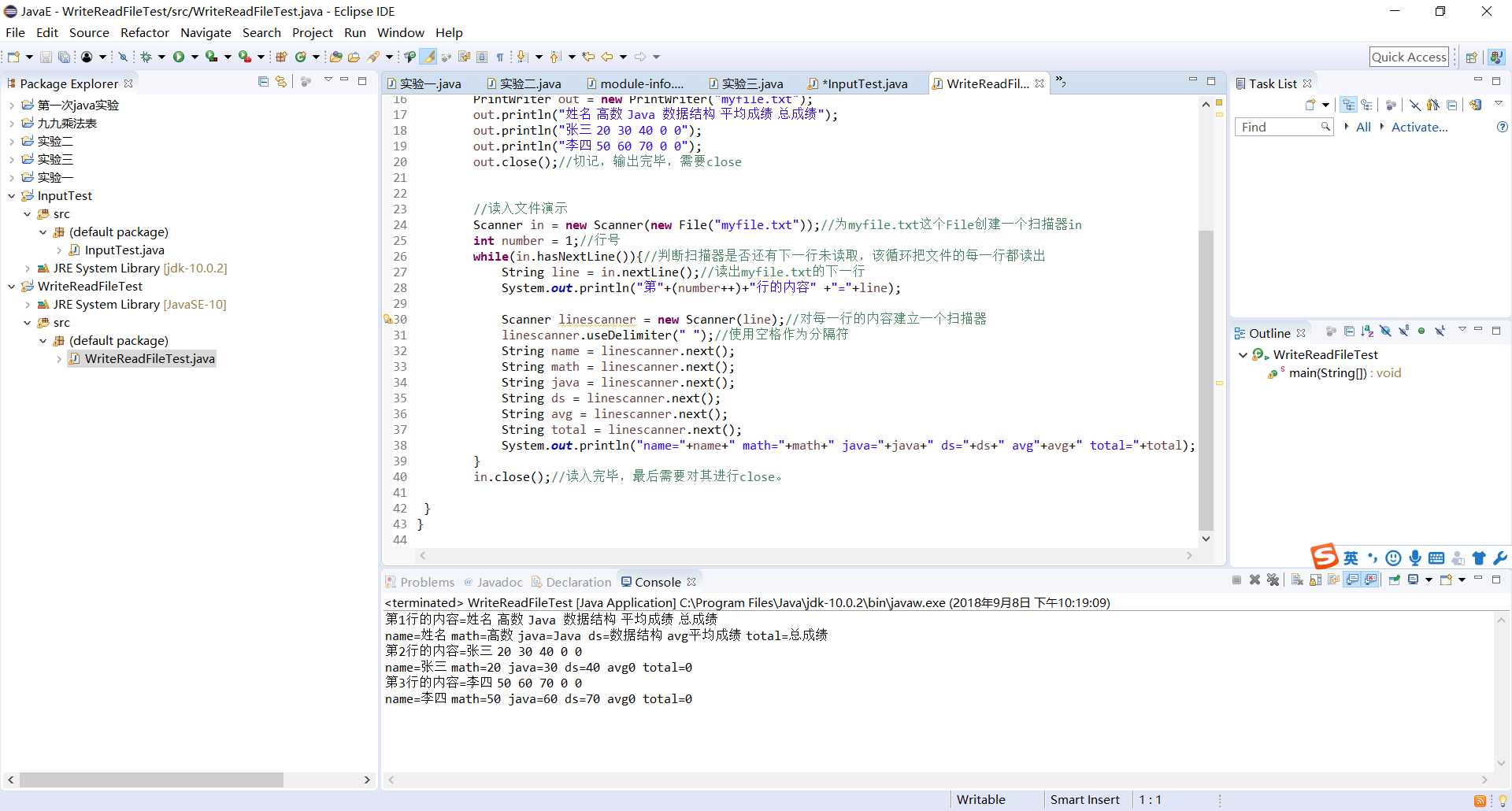Click the Activate... link in Task List
Viewport: 1512px width, 811px height.
(x=1419, y=127)
